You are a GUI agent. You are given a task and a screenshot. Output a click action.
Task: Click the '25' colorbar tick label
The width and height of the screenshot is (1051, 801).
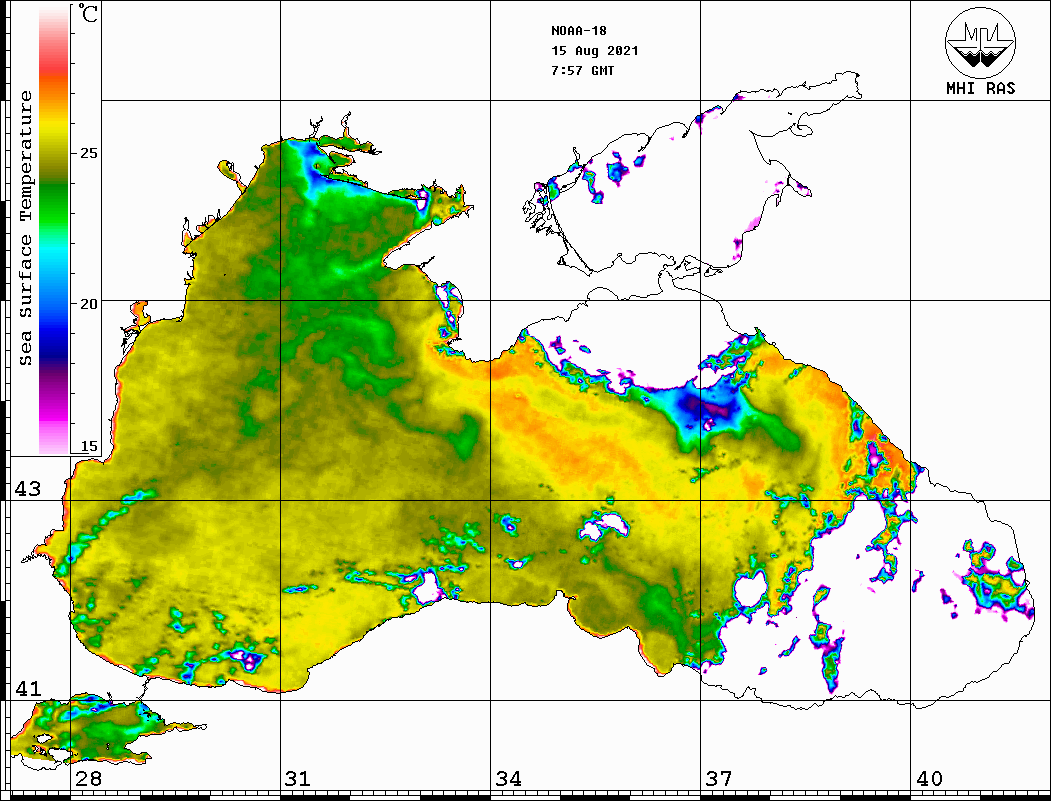click(88, 153)
